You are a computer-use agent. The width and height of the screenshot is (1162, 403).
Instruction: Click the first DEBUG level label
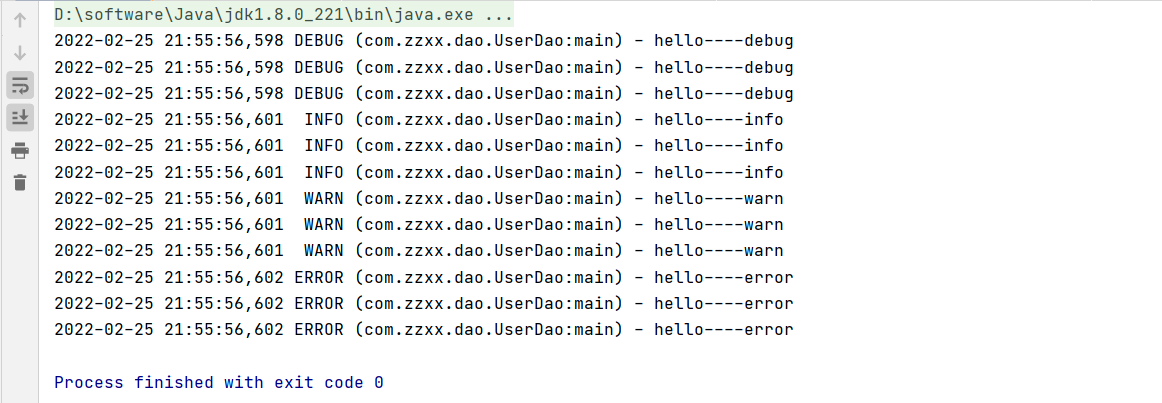point(319,41)
